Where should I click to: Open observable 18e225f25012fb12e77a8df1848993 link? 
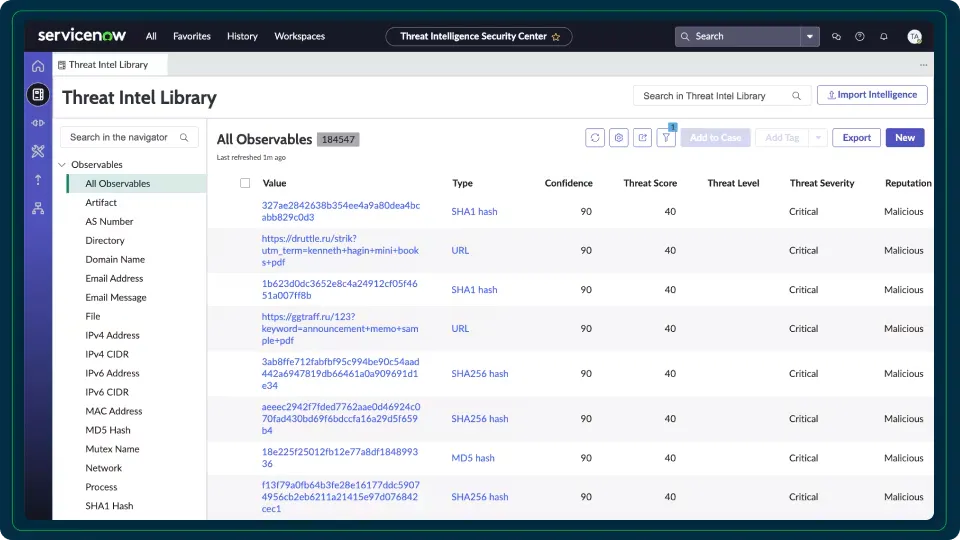click(340, 458)
